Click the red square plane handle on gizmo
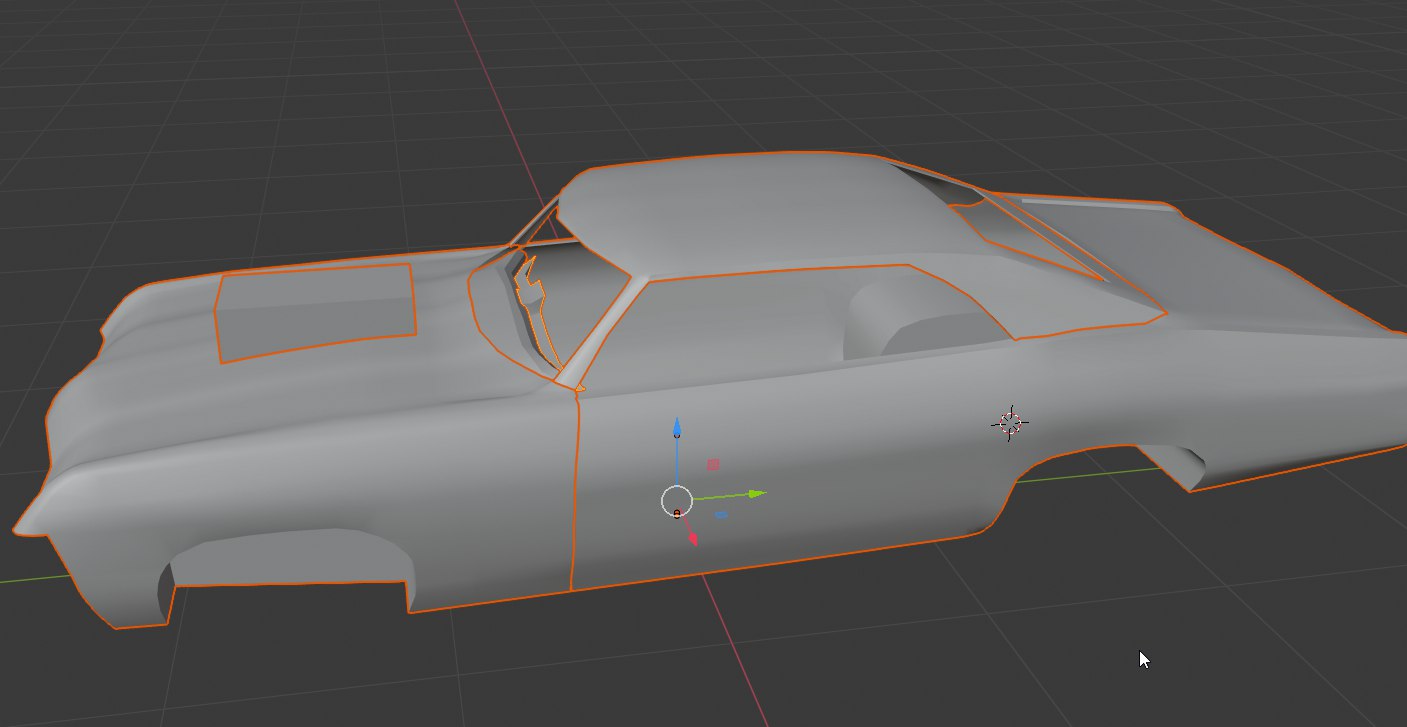This screenshot has width=1407, height=727. point(713,465)
